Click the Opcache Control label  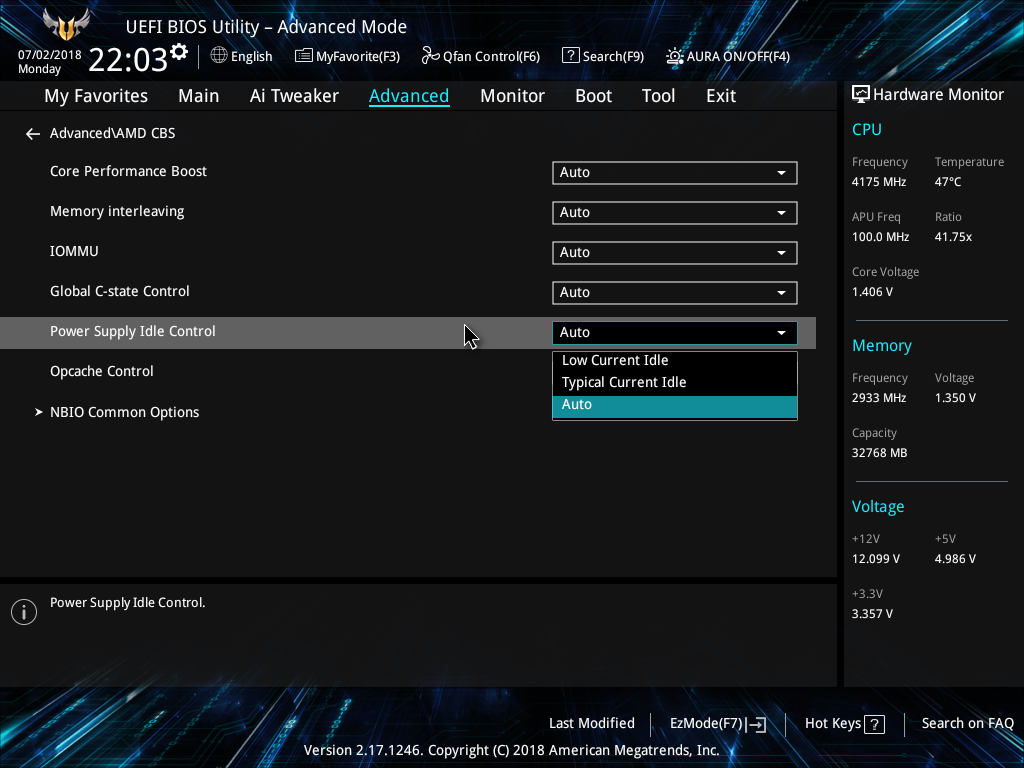click(102, 372)
